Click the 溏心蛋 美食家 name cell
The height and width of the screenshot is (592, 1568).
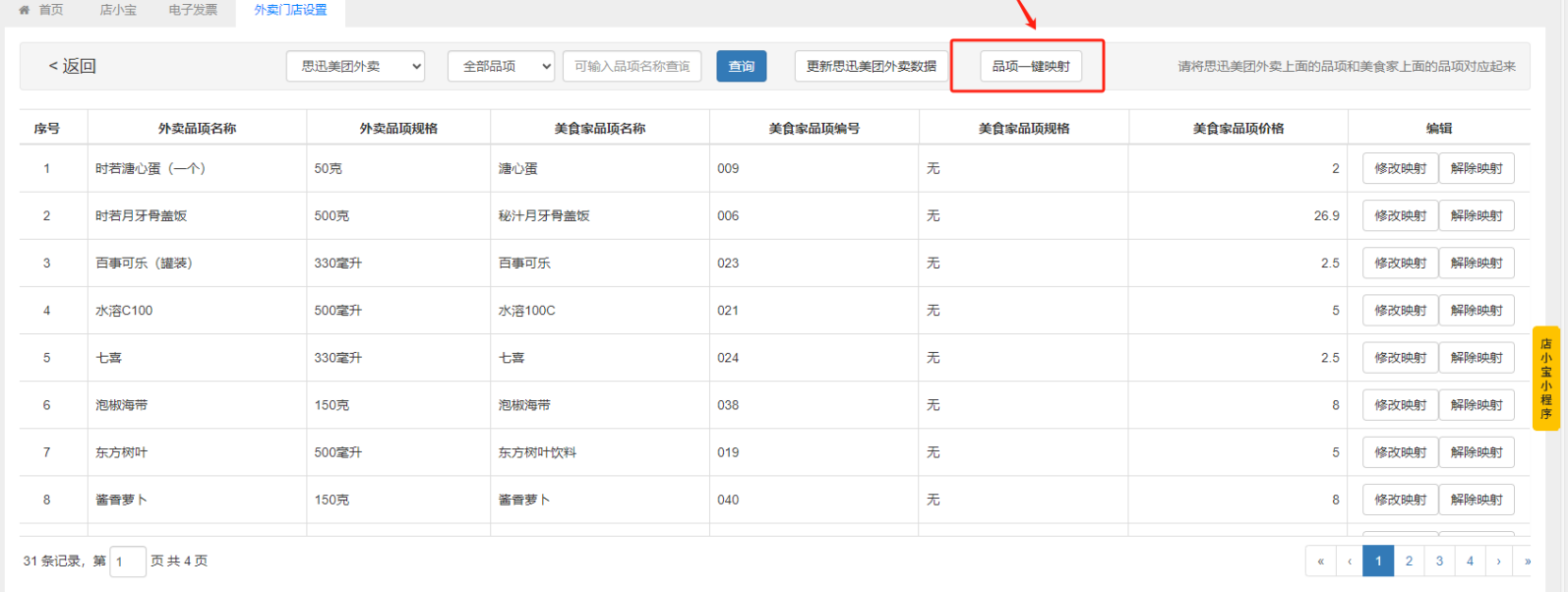click(599, 168)
